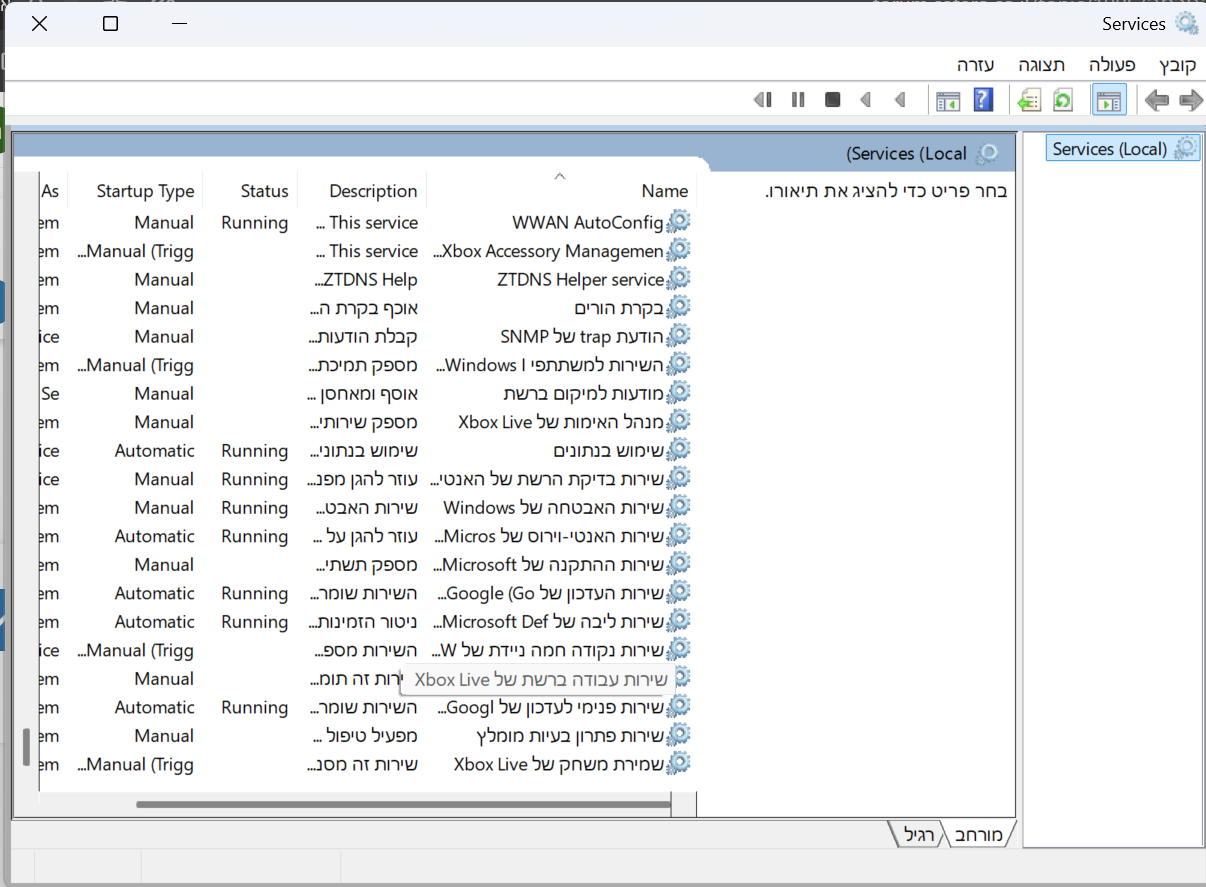The width and height of the screenshot is (1206, 887).
Task: Click the gear icon of שימוש בנתונים
Action: coord(679,450)
